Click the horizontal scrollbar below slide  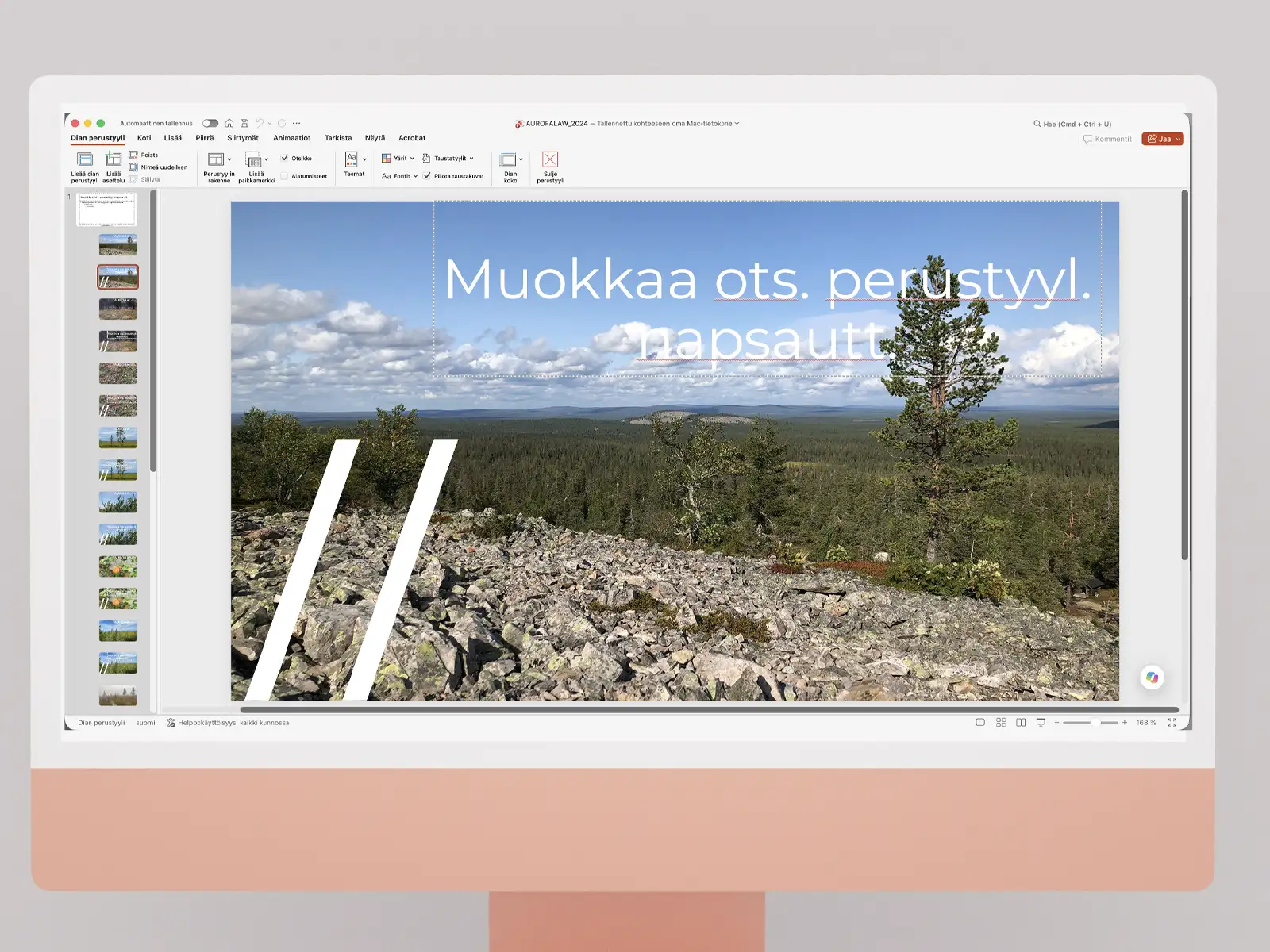(710, 710)
